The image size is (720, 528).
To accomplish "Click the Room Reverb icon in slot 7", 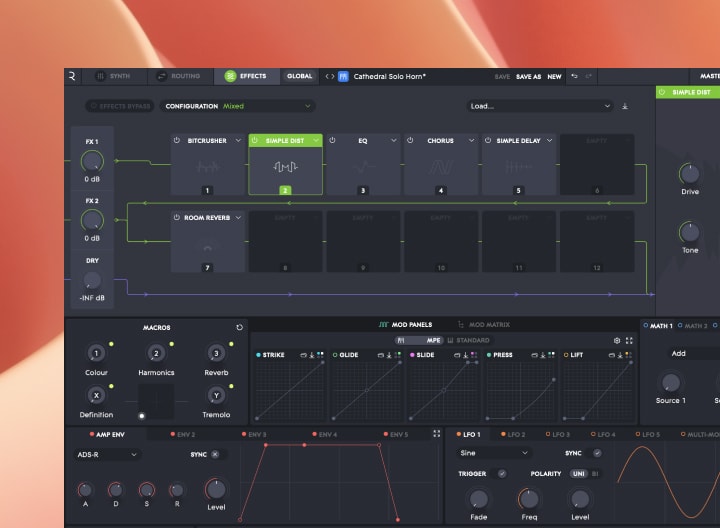I will (208, 248).
